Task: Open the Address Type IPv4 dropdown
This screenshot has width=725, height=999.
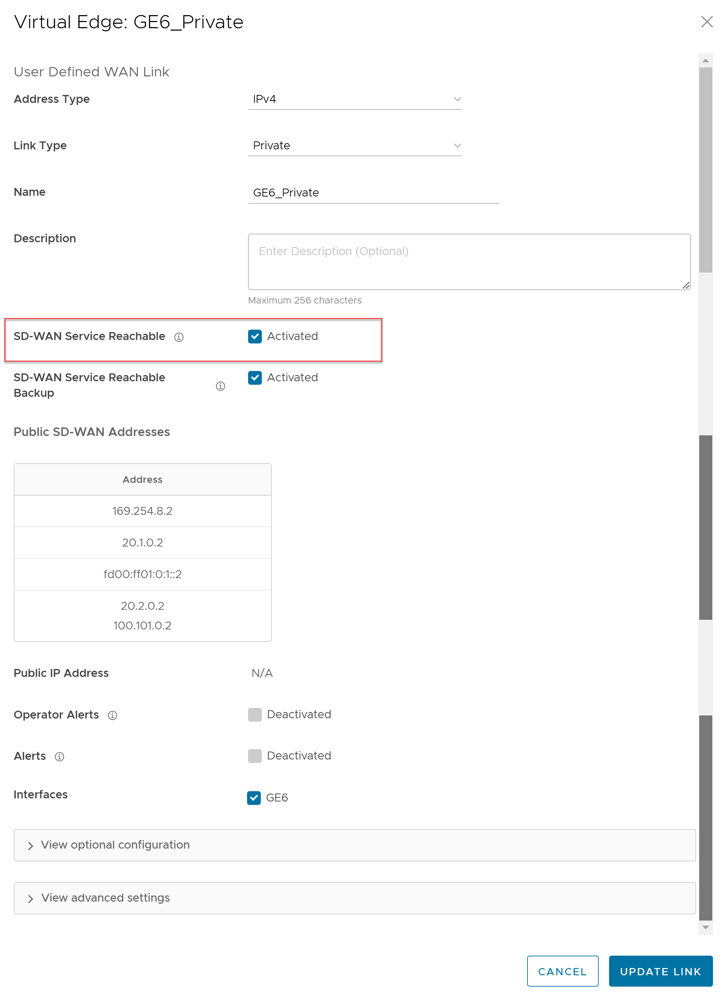Action: coord(355,100)
